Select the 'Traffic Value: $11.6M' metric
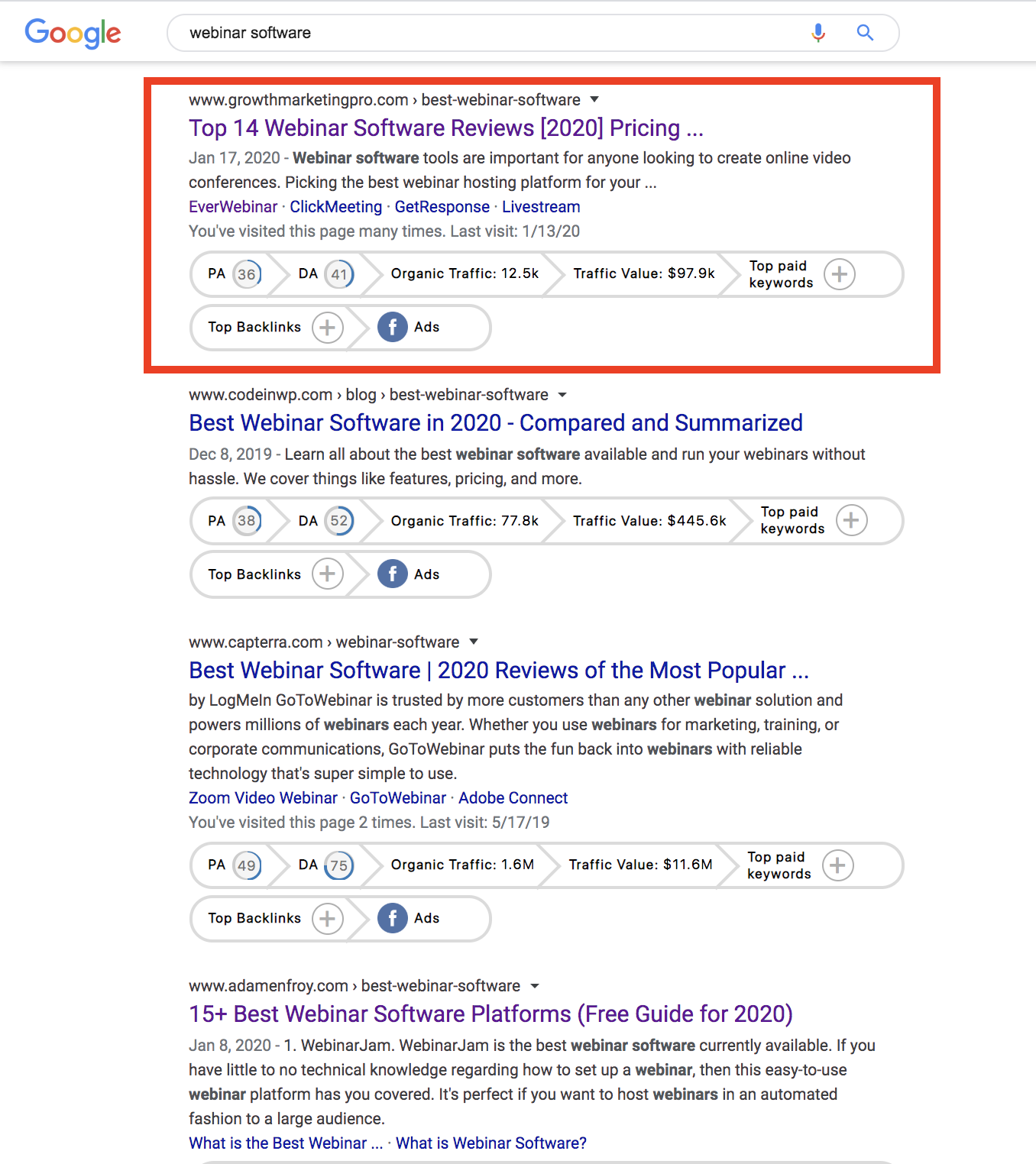Image resolution: width=1036 pixels, height=1164 pixels. click(x=640, y=865)
